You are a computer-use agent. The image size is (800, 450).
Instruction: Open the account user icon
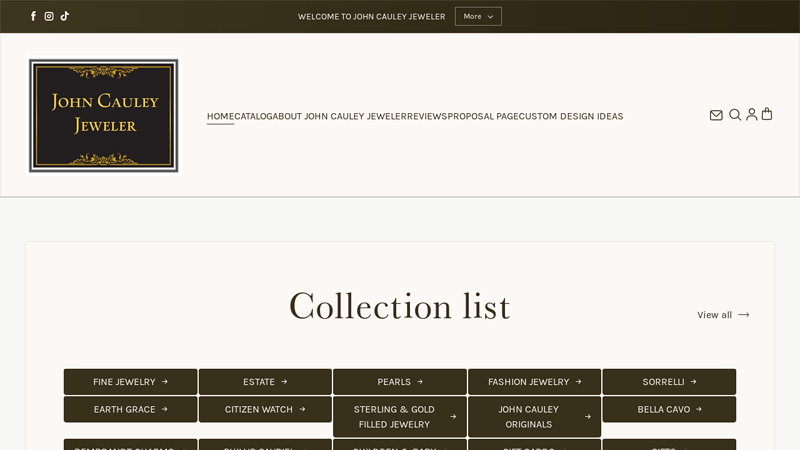coord(752,114)
